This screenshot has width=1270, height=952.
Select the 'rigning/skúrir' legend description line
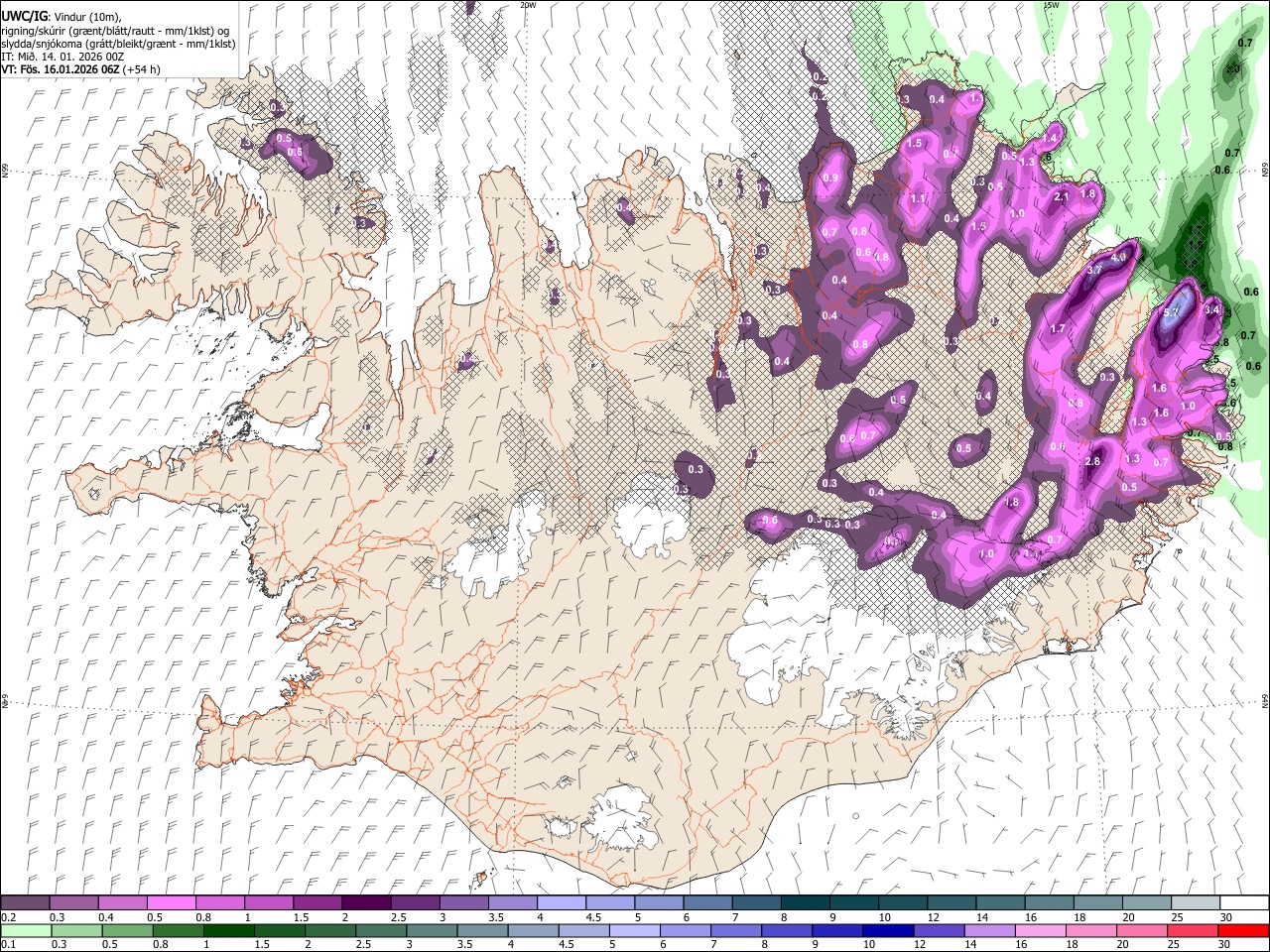(117, 30)
